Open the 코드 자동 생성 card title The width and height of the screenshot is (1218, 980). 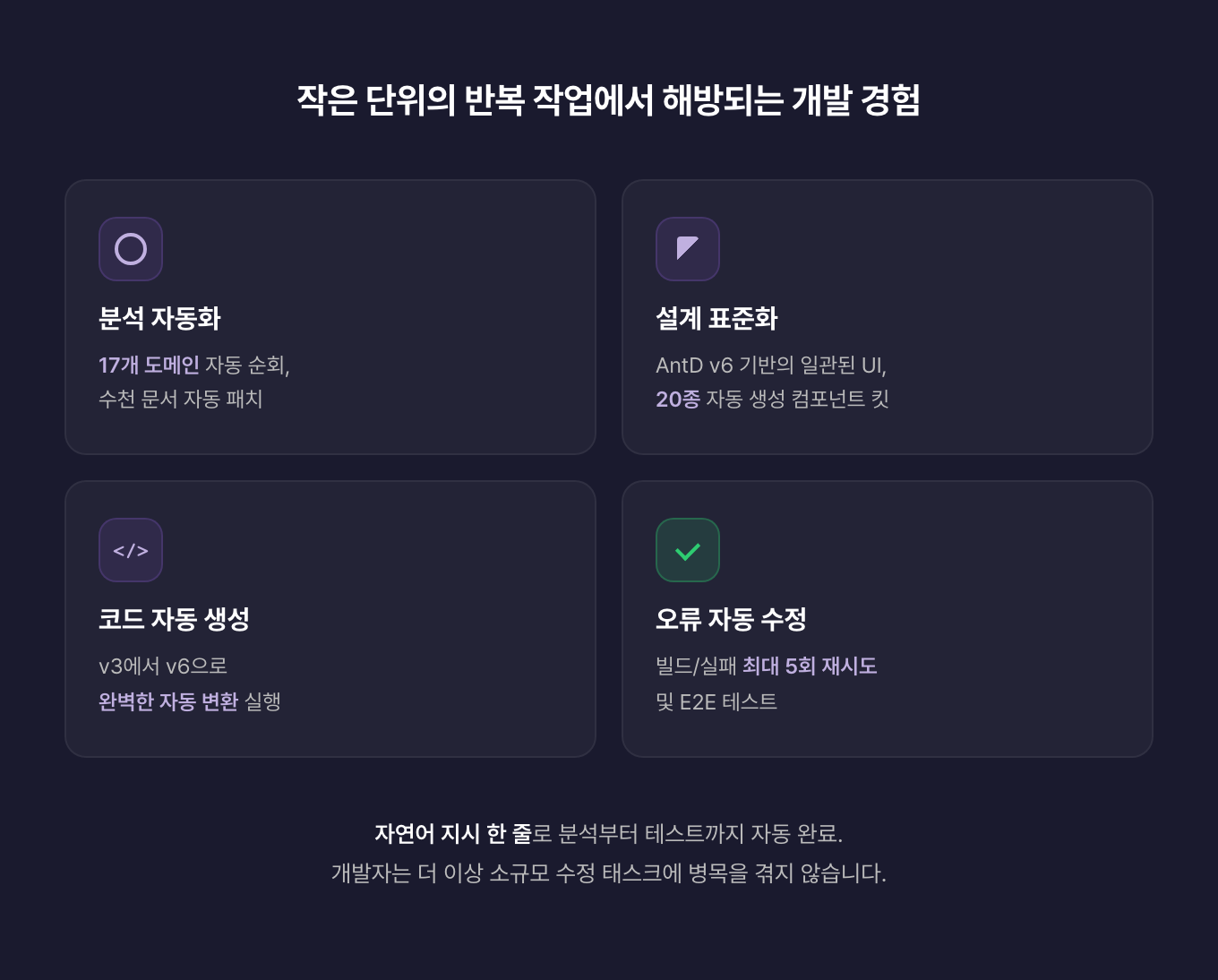tap(174, 619)
